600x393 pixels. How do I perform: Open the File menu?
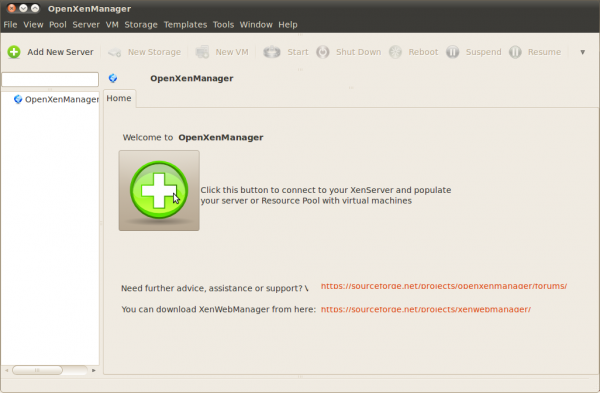click(10, 25)
